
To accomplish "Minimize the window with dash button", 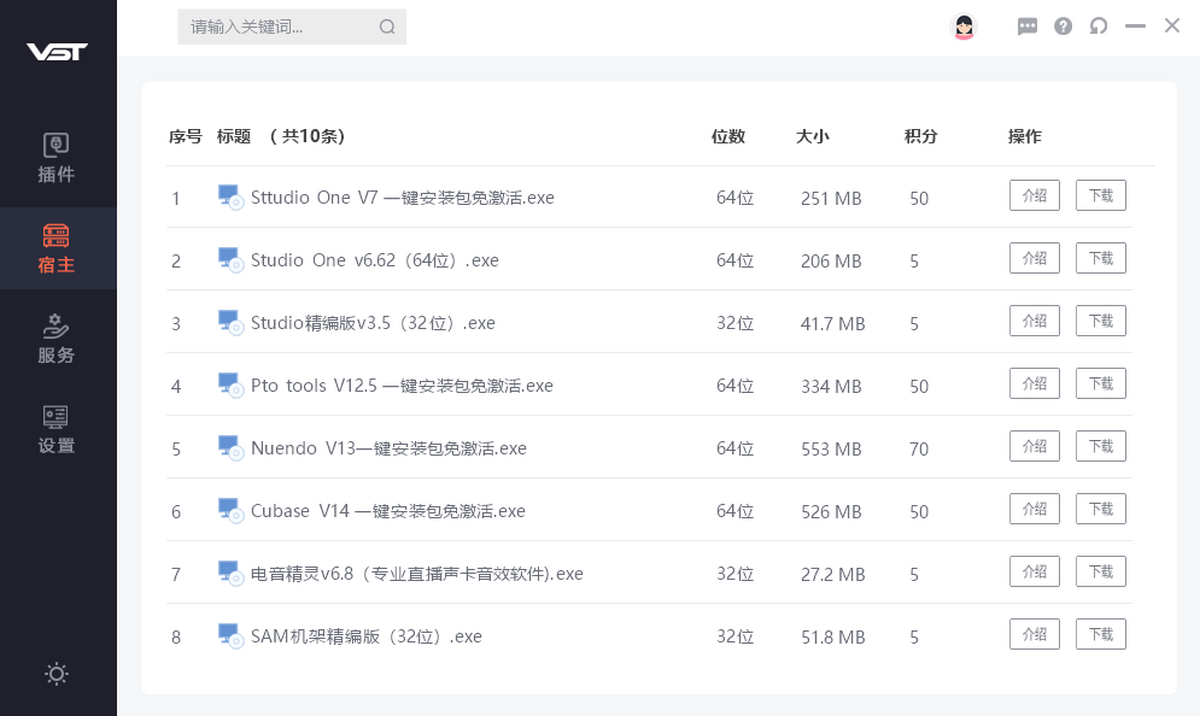I will click(1135, 27).
